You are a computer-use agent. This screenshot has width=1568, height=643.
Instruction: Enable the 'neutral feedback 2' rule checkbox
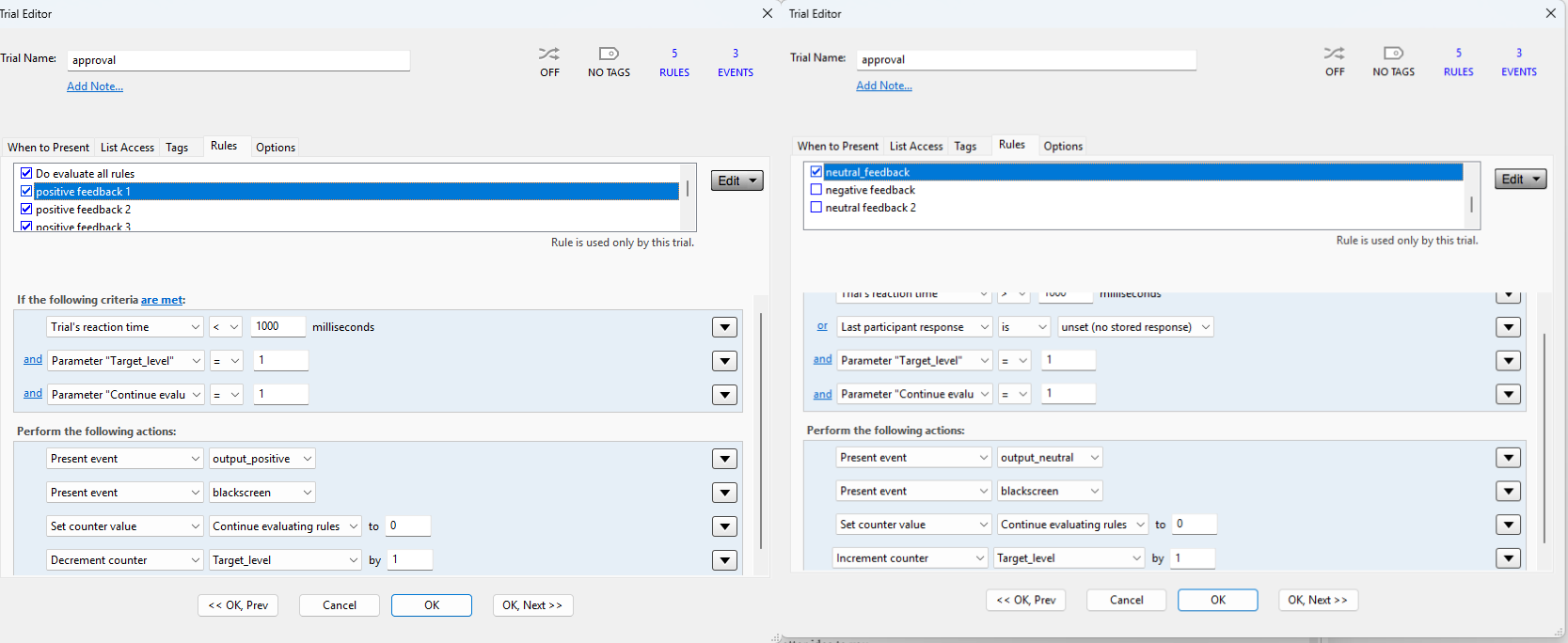(816, 208)
